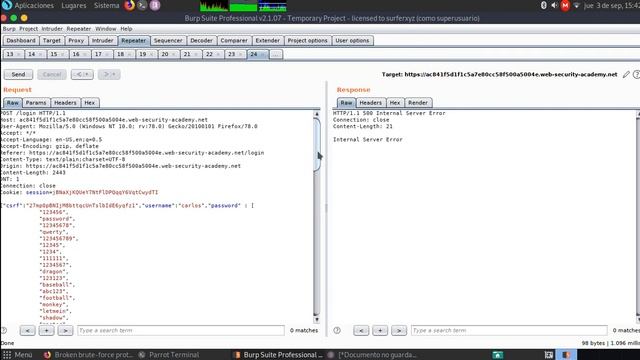Go to previous match in Response search

click(x=361, y=330)
